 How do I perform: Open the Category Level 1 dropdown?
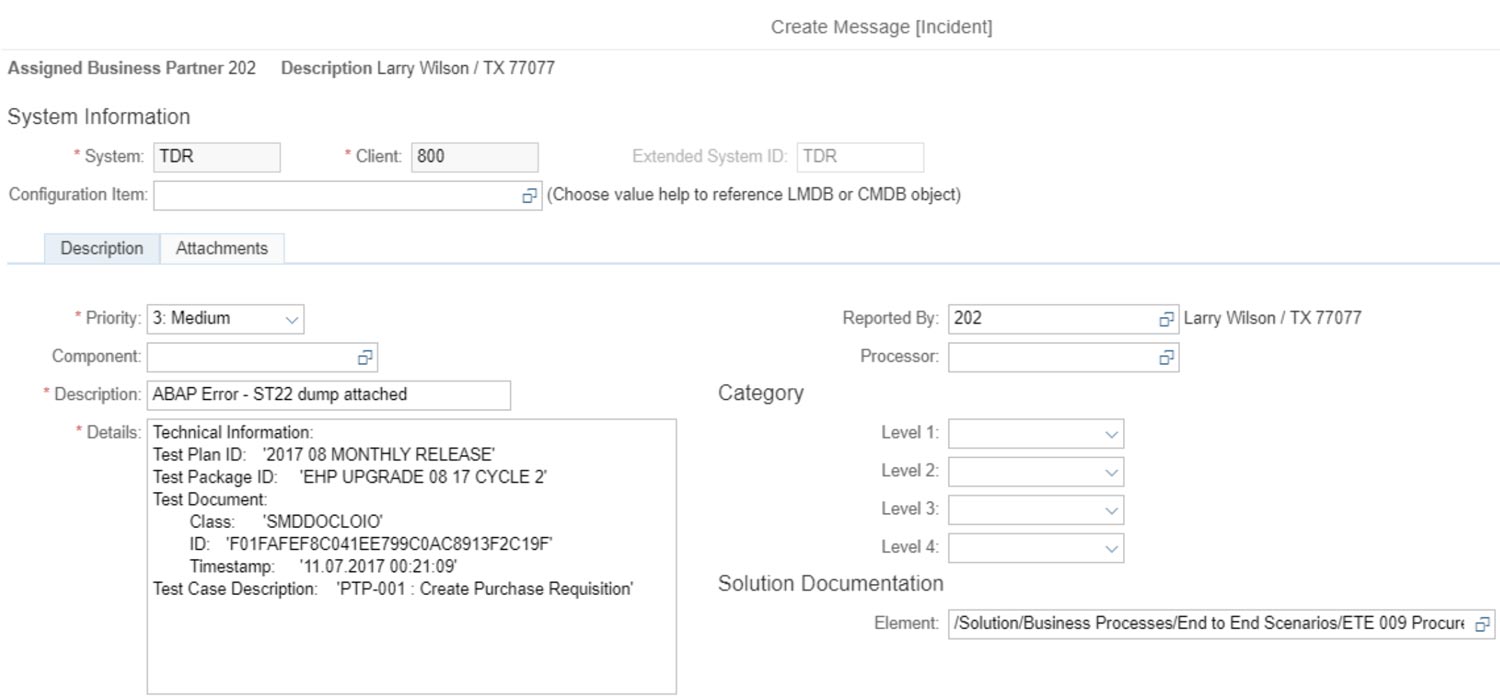coord(1111,434)
